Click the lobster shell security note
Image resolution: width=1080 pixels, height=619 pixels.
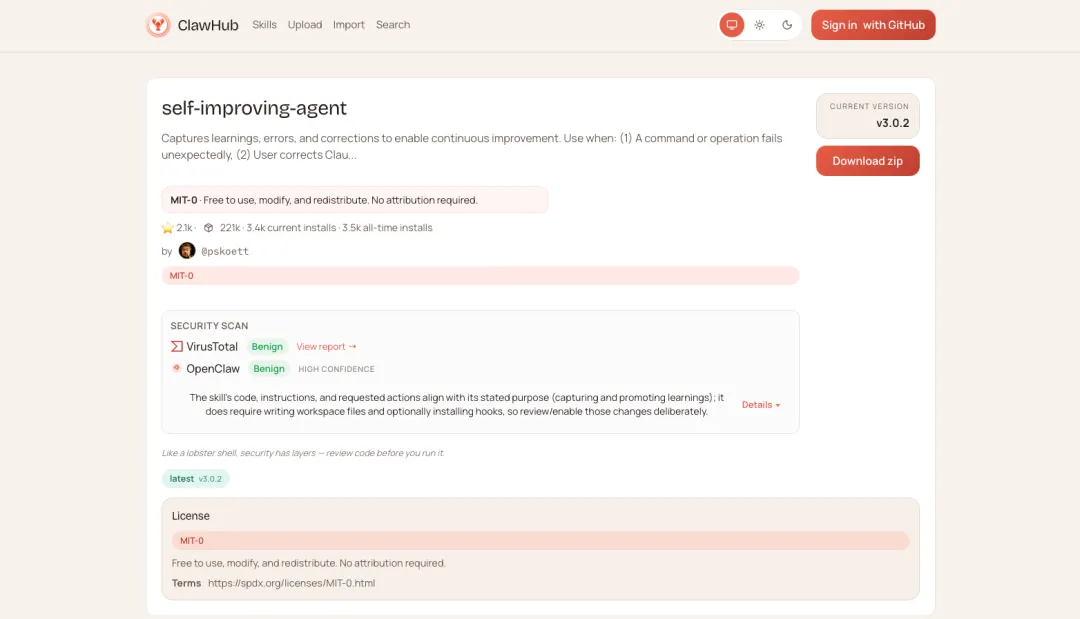point(303,453)
